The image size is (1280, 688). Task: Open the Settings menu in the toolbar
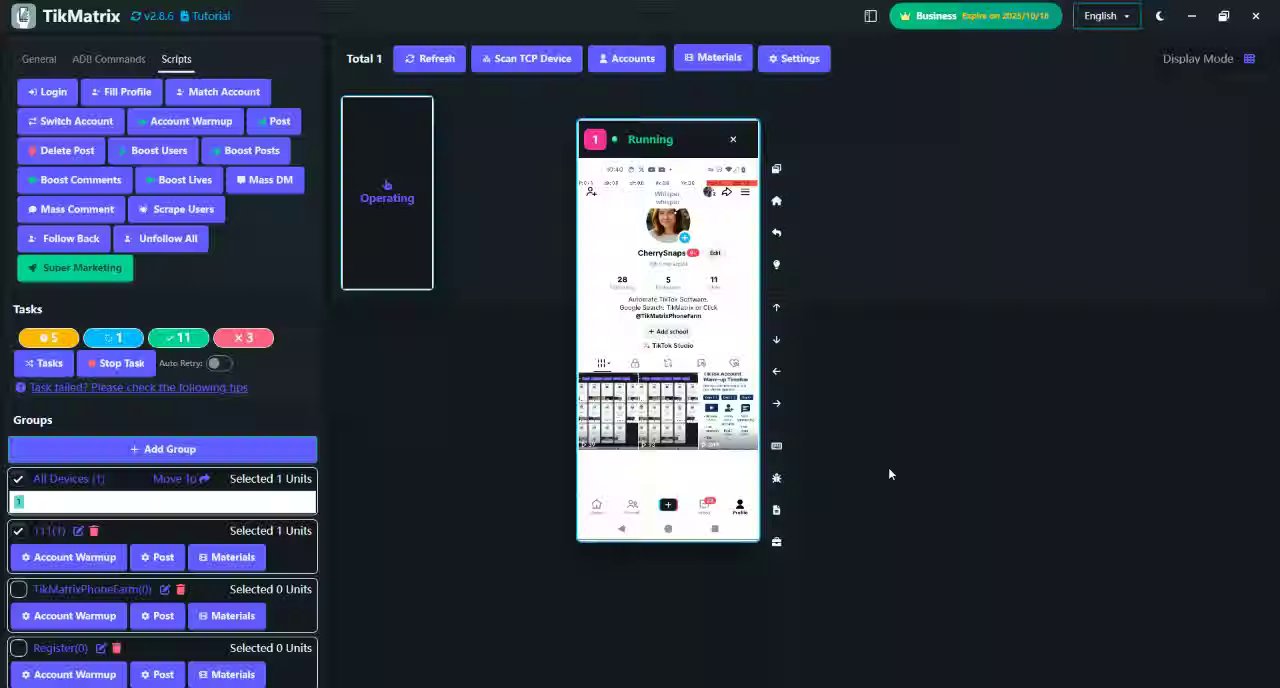click(794, 59)
